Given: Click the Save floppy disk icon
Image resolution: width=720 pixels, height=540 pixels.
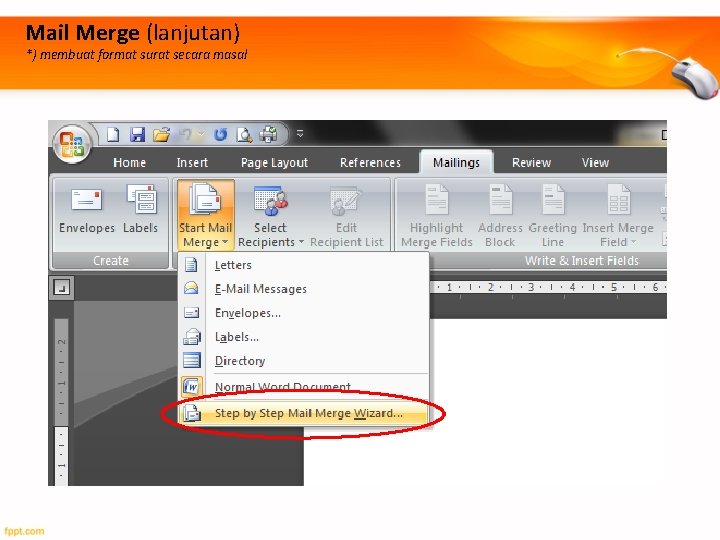Looking at the screenshot, I should (x=137, y=135).
